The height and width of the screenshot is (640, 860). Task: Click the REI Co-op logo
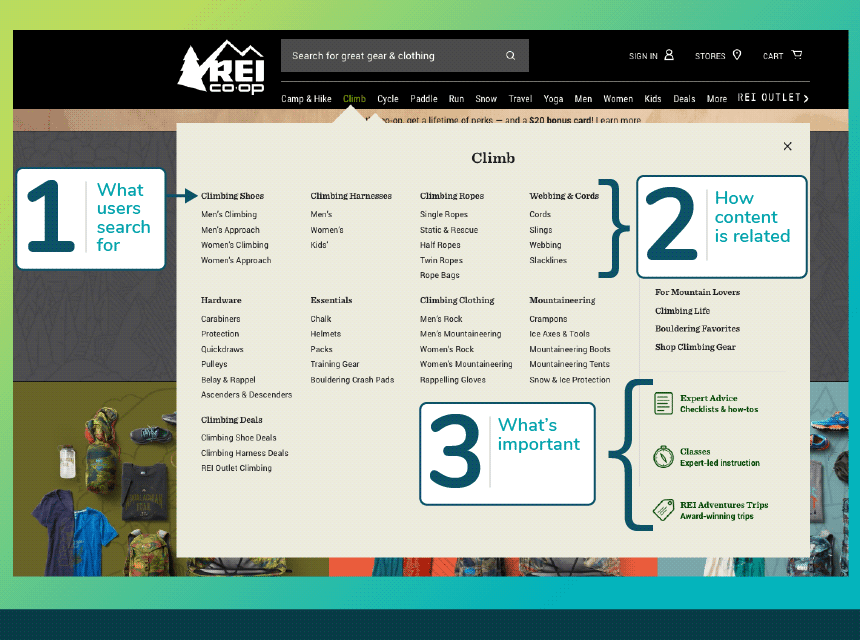tap(220, 68)
